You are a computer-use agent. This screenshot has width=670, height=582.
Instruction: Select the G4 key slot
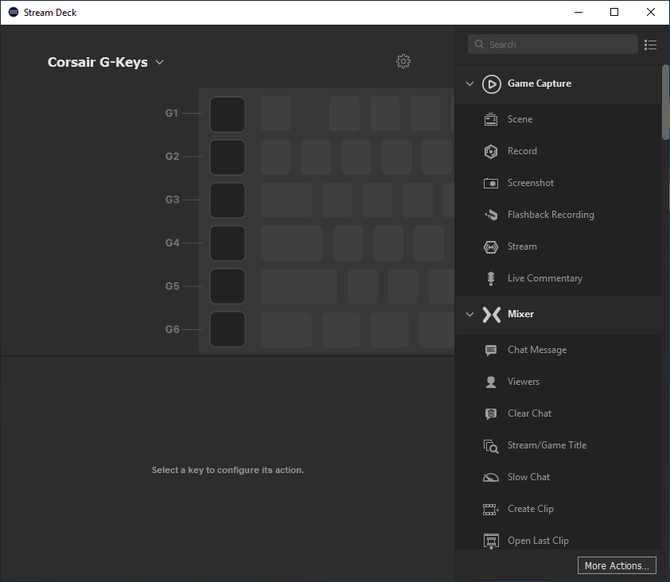227,243
